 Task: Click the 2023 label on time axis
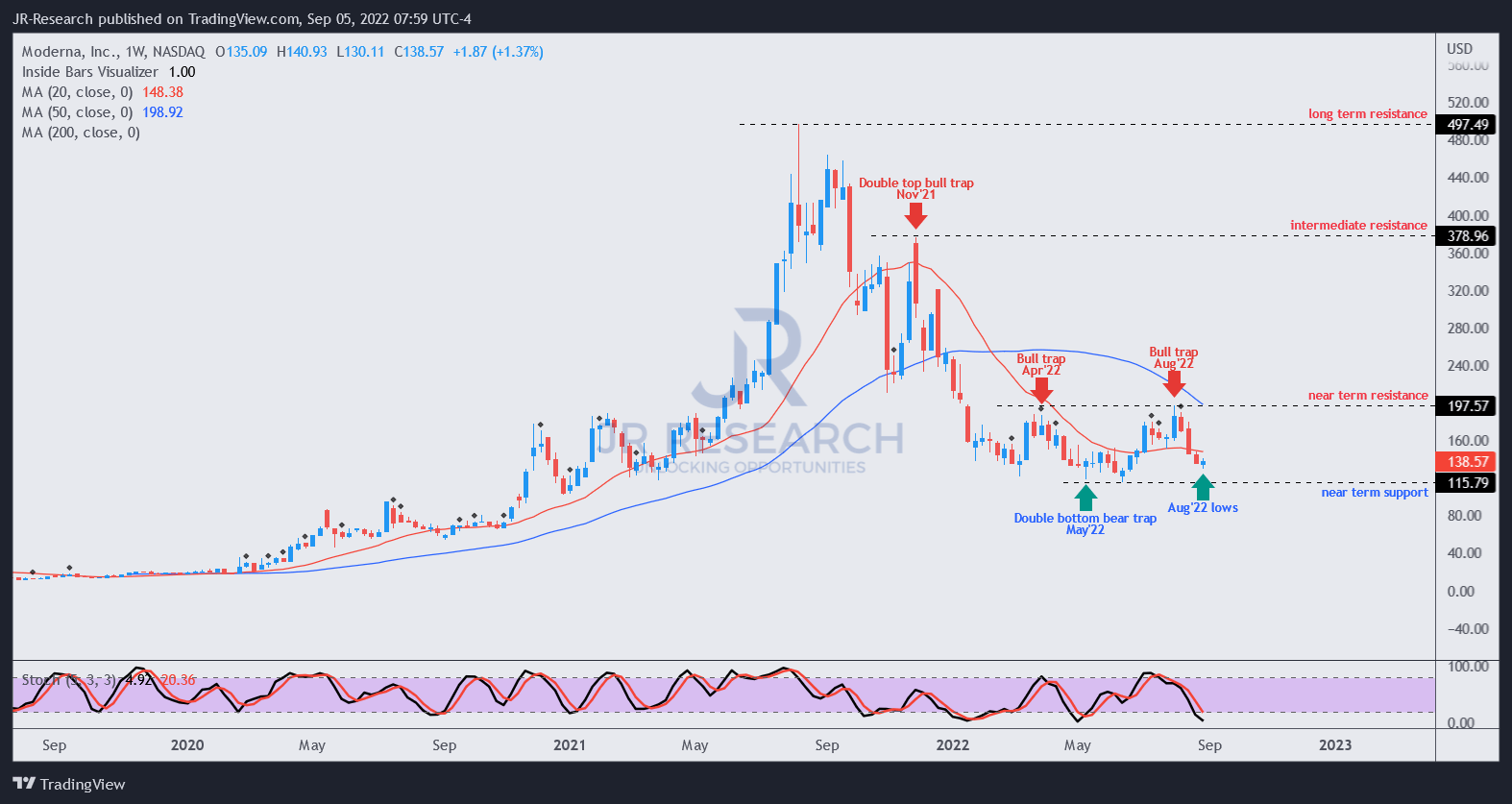pos(1335,745)
